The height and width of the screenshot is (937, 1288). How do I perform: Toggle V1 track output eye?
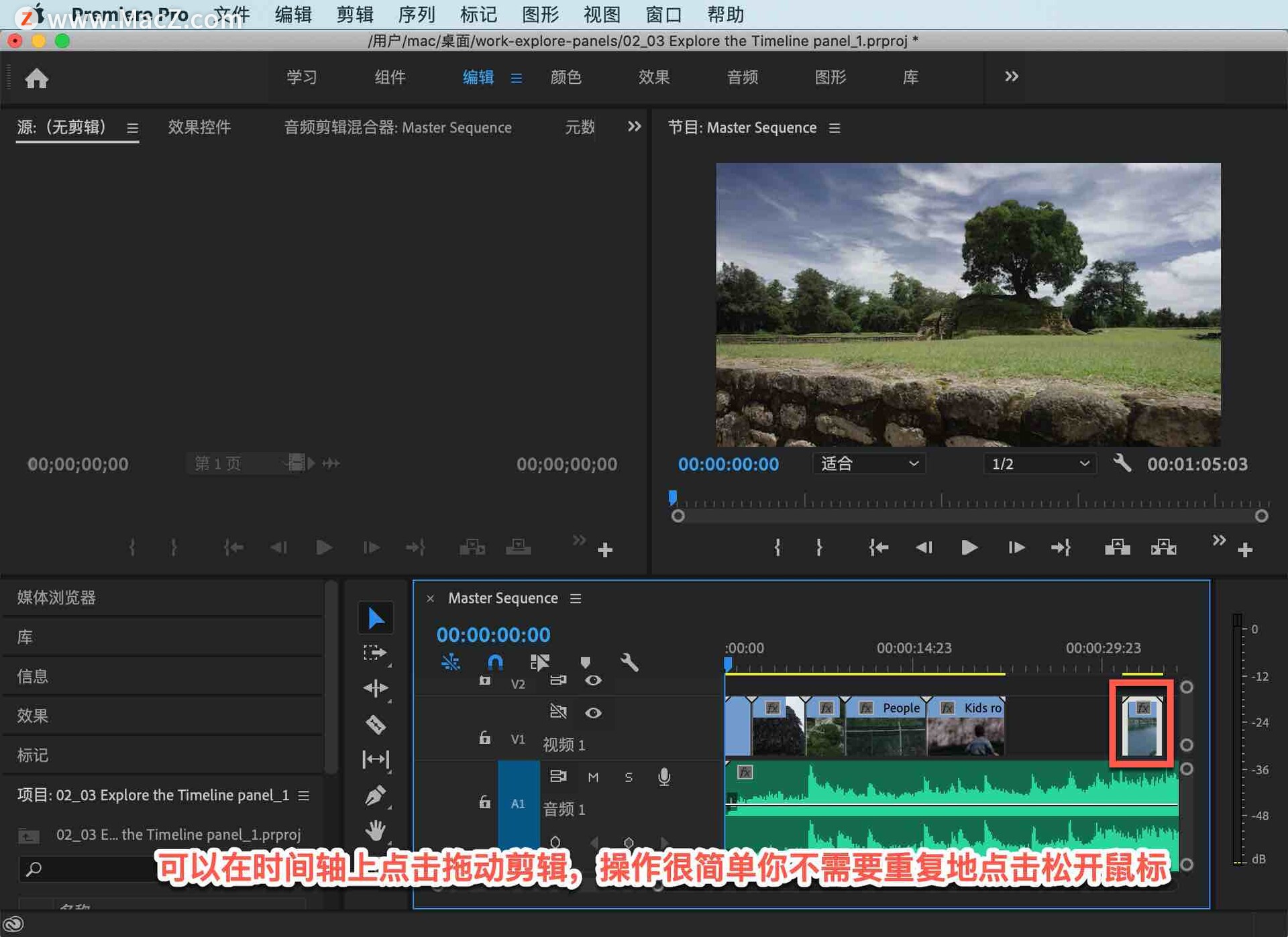(x=593, y=712)
